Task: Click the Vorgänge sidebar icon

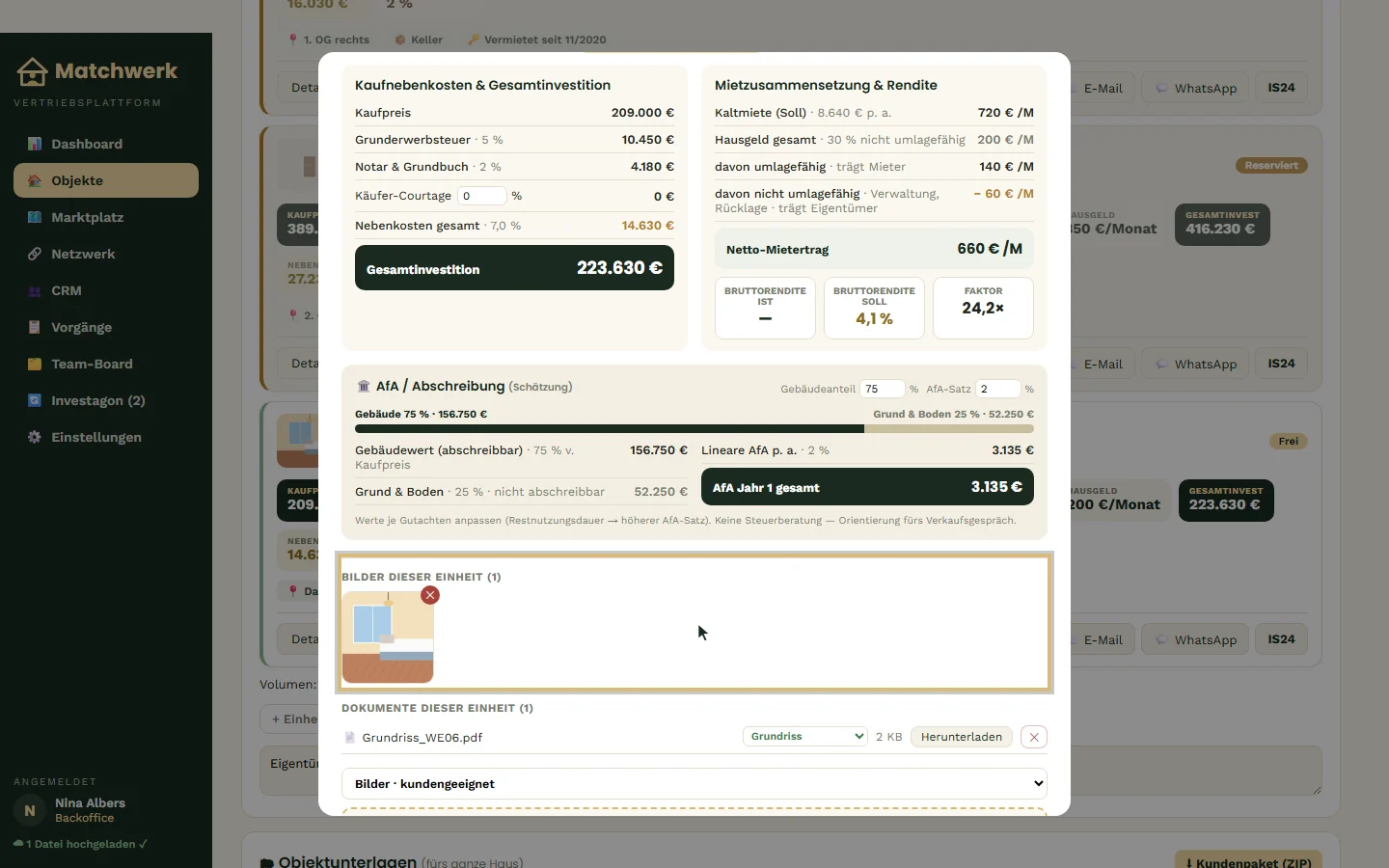Action: click(x=35, y=327)
